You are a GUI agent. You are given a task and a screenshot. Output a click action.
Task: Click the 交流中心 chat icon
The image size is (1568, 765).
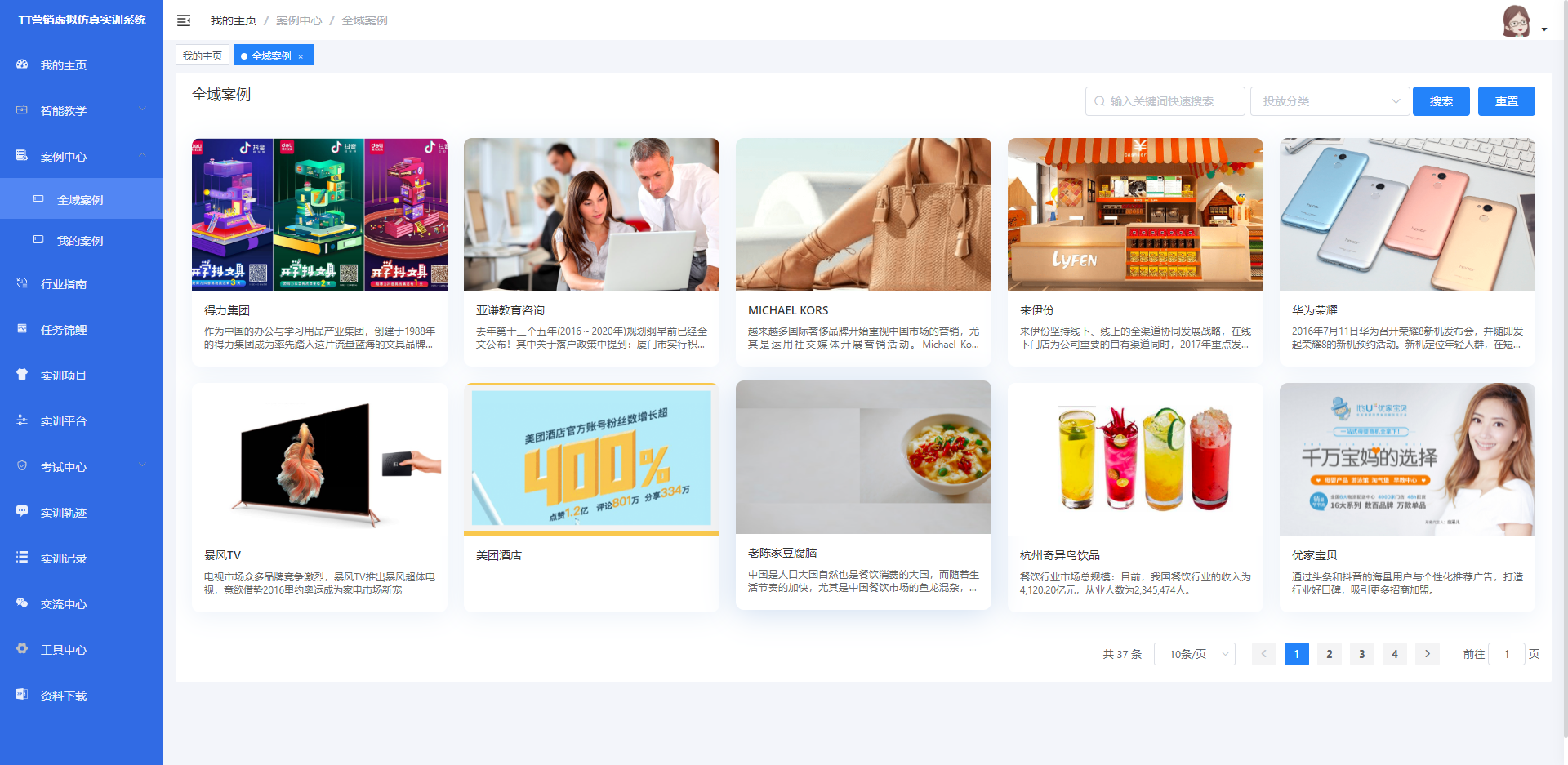coord(22,603)
